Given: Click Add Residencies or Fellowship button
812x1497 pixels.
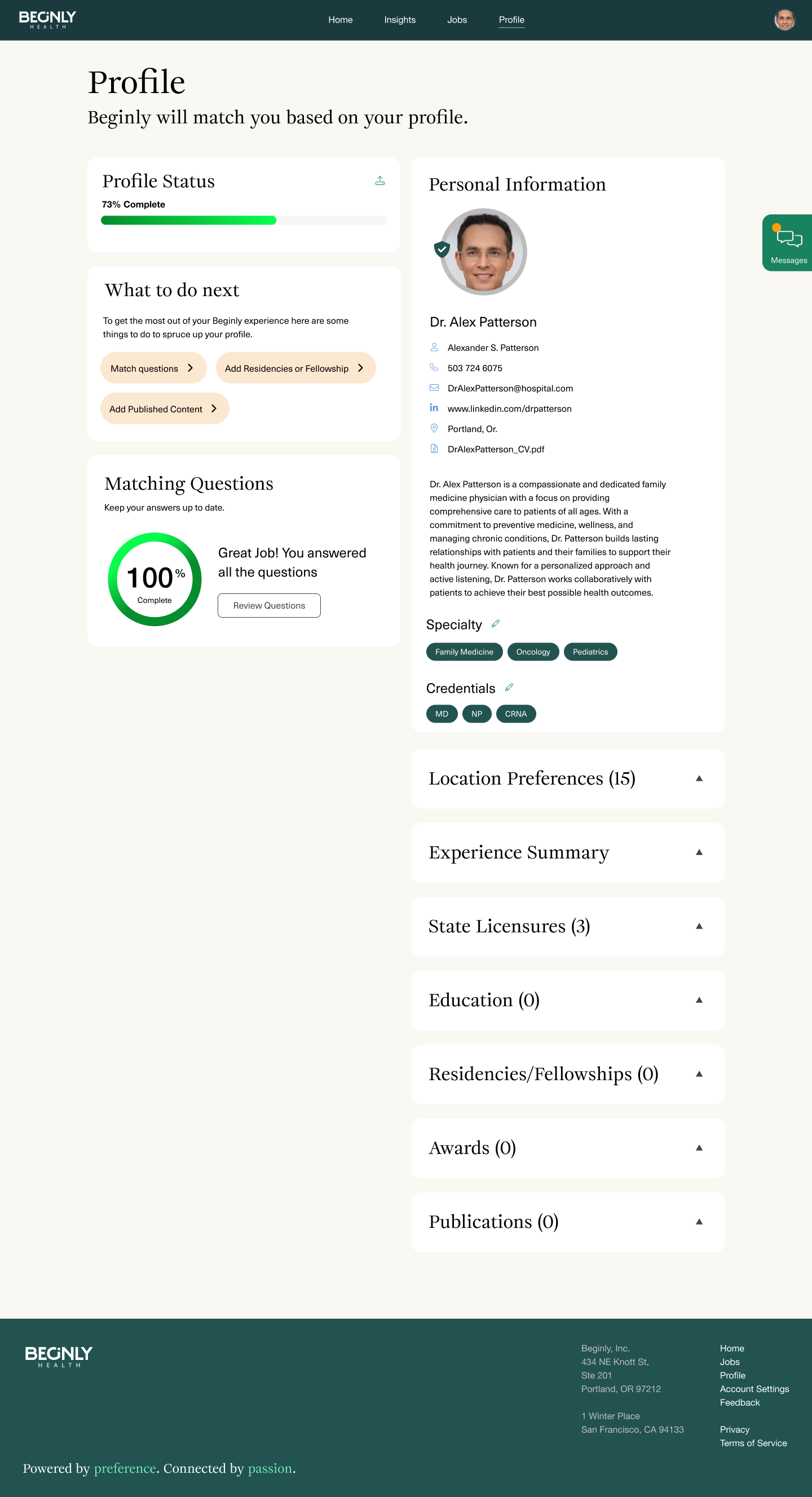Looking at the screenshot, I should [x=295, y=368].
